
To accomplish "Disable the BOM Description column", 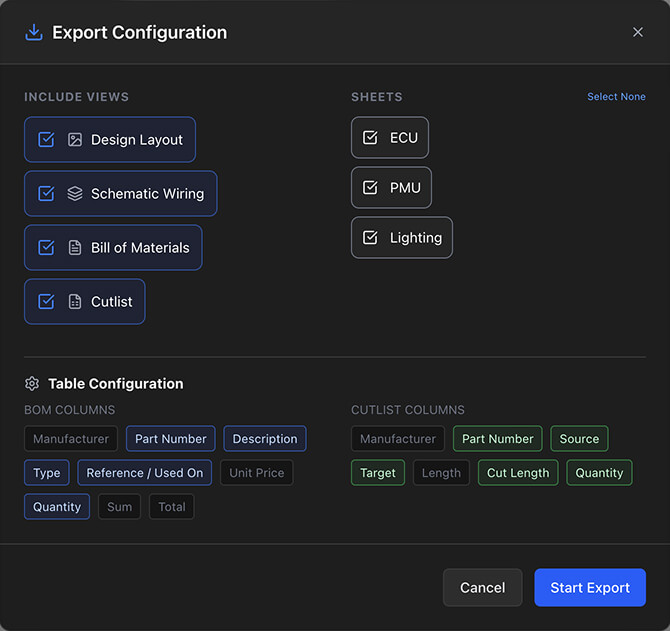I will (x=265, y=439).
